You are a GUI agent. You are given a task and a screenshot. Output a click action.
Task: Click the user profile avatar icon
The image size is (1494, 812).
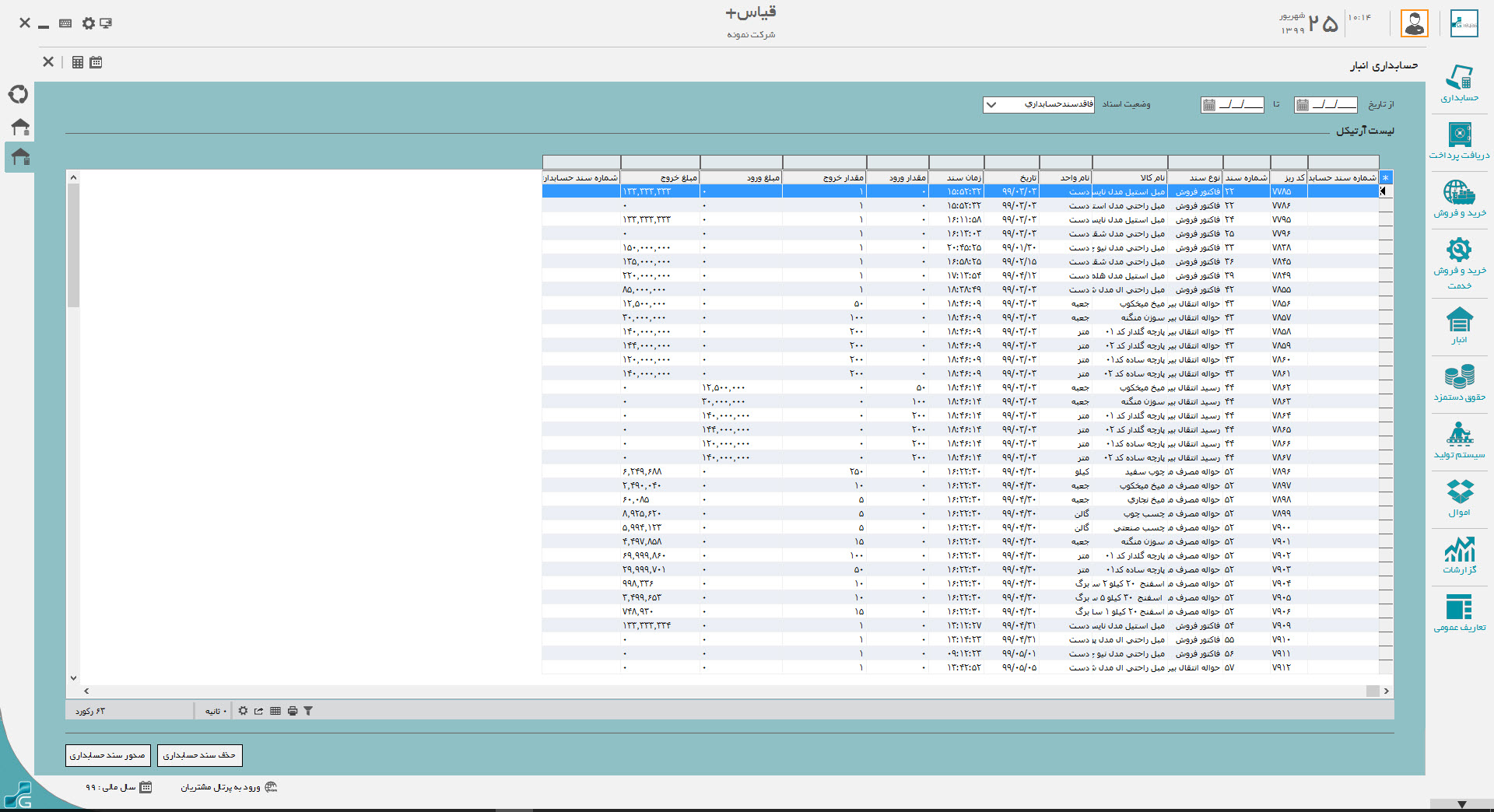pyautogui.click(x=1415, y=23)
